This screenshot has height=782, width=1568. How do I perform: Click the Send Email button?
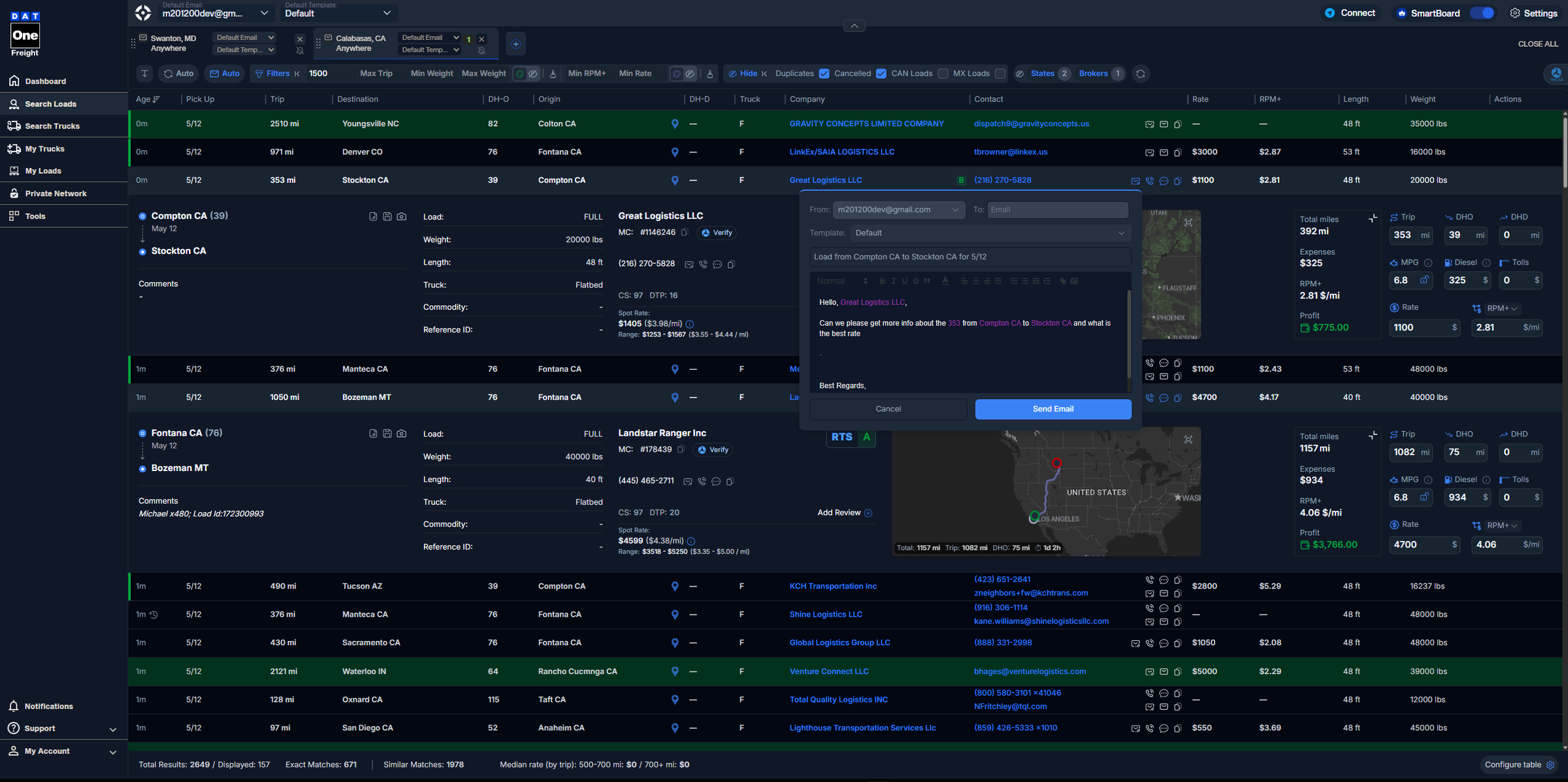click(x=1053, y=409)
